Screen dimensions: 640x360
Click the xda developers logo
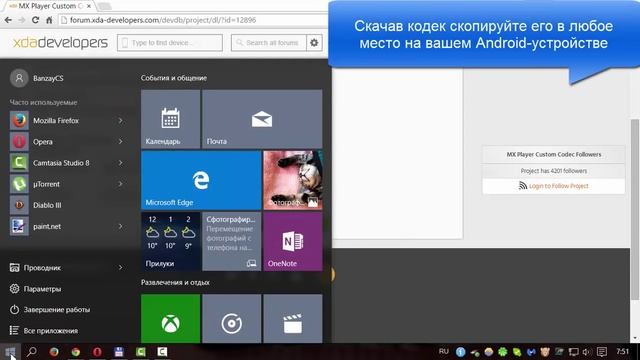(x=60, y=42)
